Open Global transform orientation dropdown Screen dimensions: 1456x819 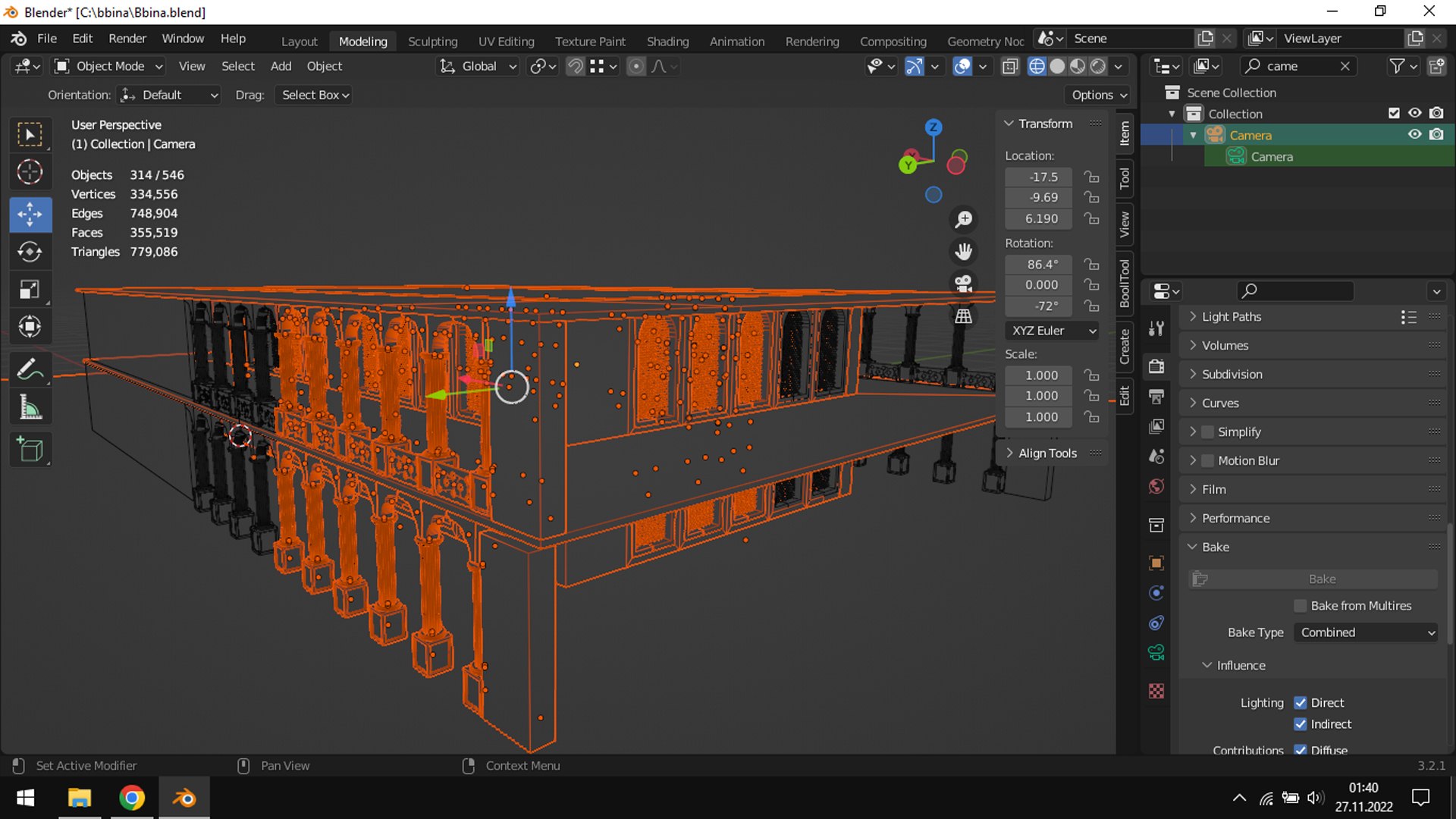479,67
